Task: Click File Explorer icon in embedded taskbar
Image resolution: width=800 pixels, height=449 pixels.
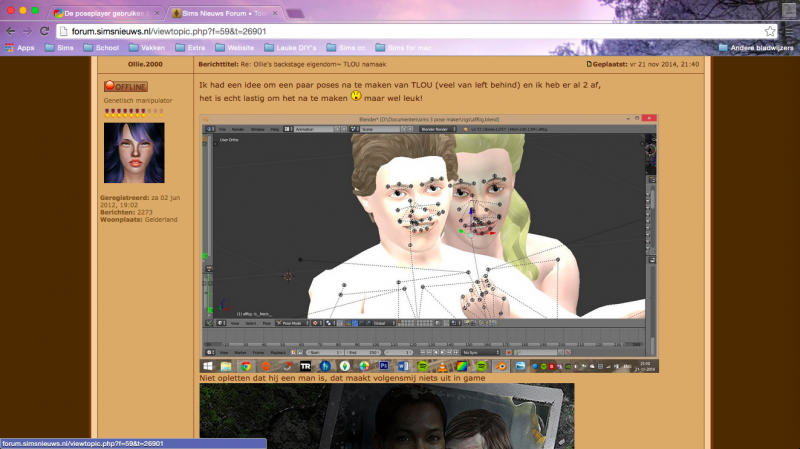Action: click(x=226, y=366)
